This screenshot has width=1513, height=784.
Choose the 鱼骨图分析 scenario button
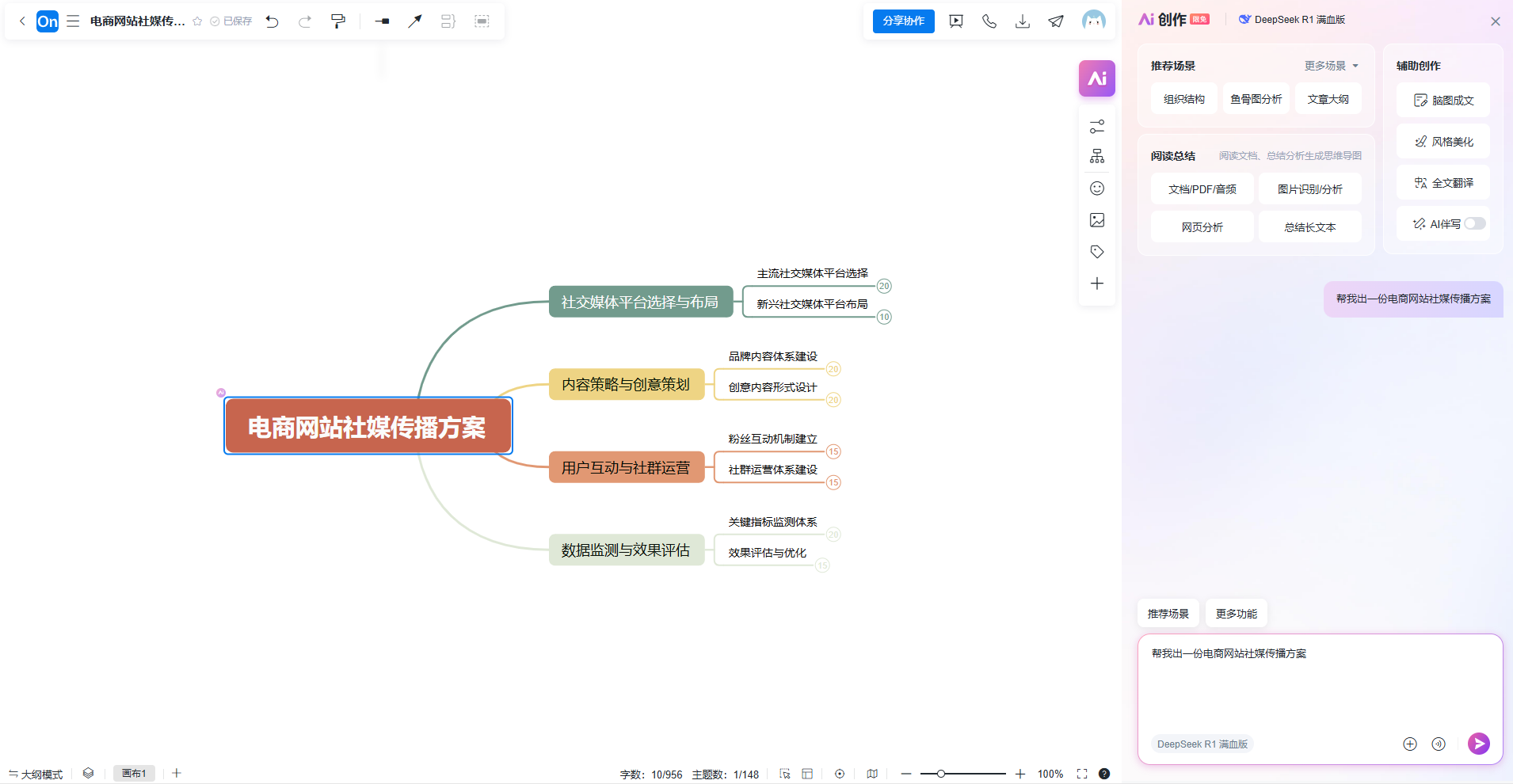coord(1256,99)
